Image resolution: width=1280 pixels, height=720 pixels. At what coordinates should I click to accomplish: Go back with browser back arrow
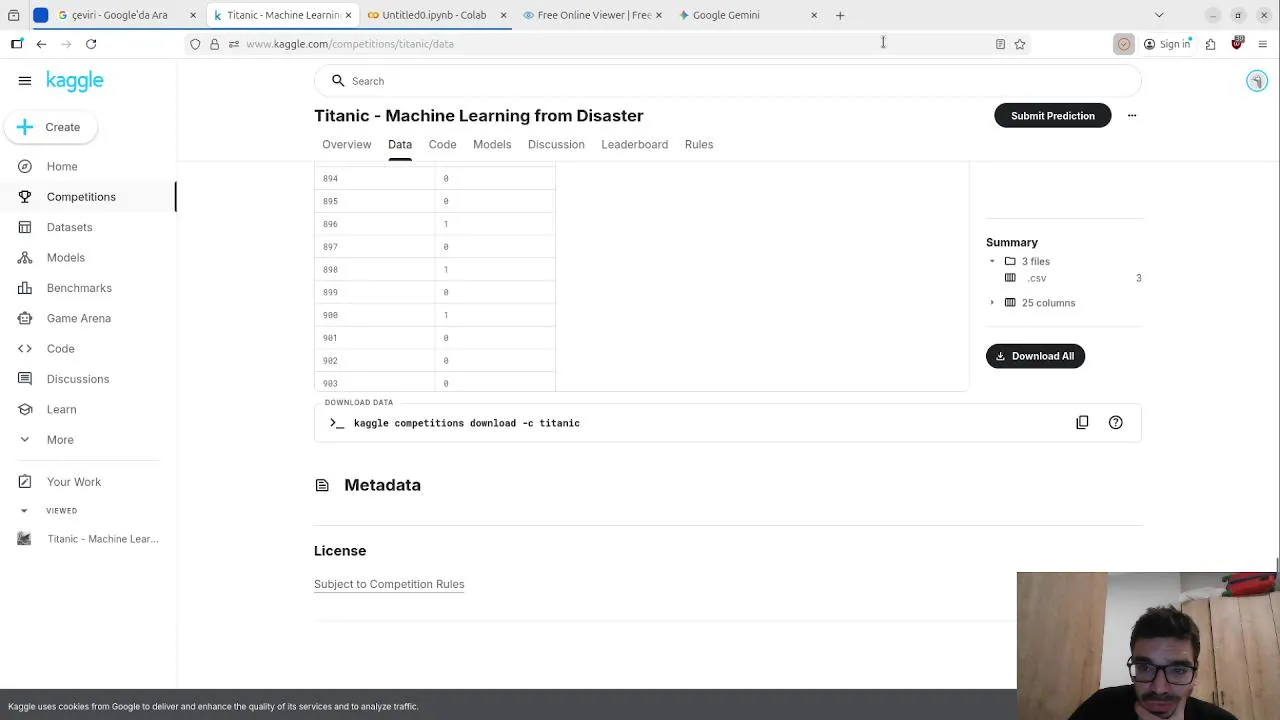click(x=41, y=44)
